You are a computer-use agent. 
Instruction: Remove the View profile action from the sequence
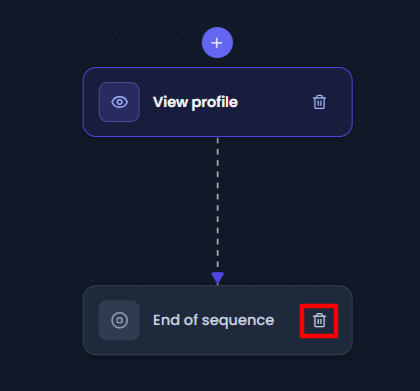(319, 102)
